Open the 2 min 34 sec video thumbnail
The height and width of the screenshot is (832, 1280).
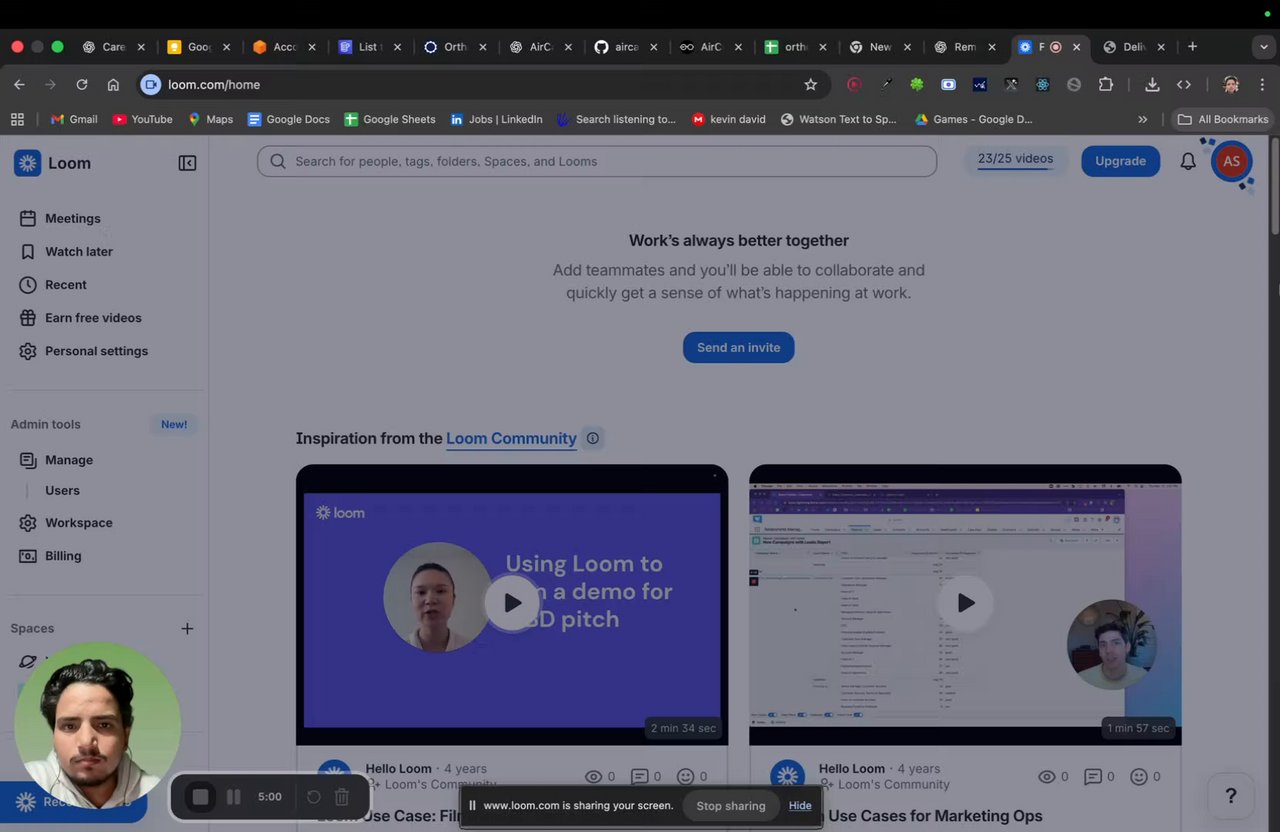tap(512, 605)
